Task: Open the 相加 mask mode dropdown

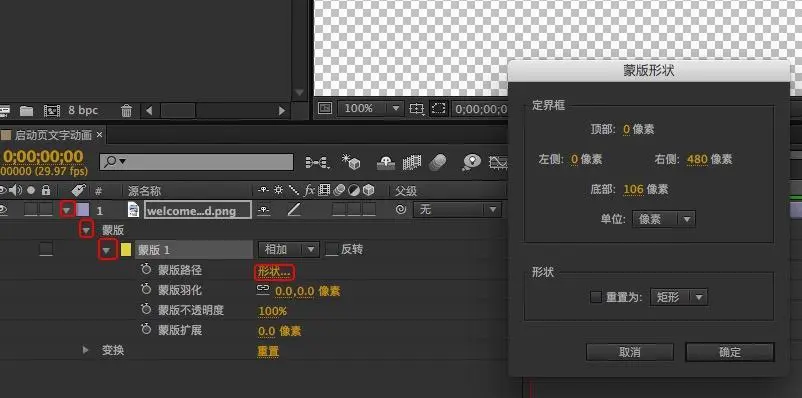Action: click(289, 250)
